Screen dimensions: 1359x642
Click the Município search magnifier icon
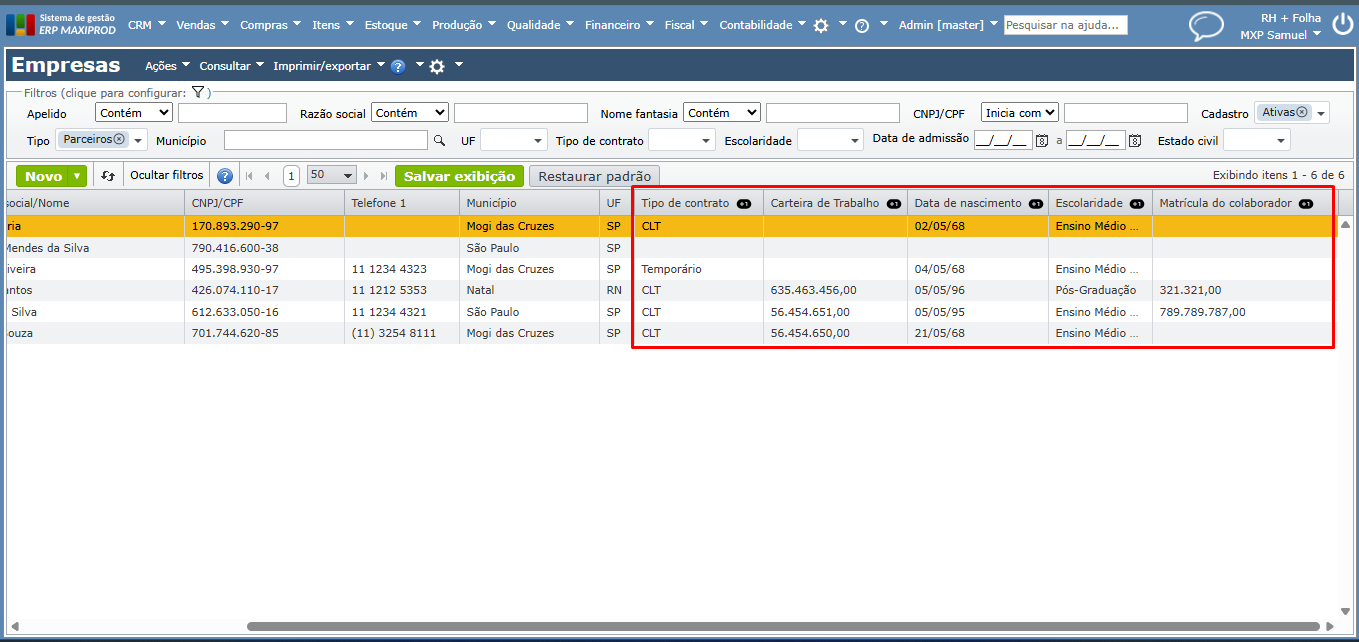(439, 140)
